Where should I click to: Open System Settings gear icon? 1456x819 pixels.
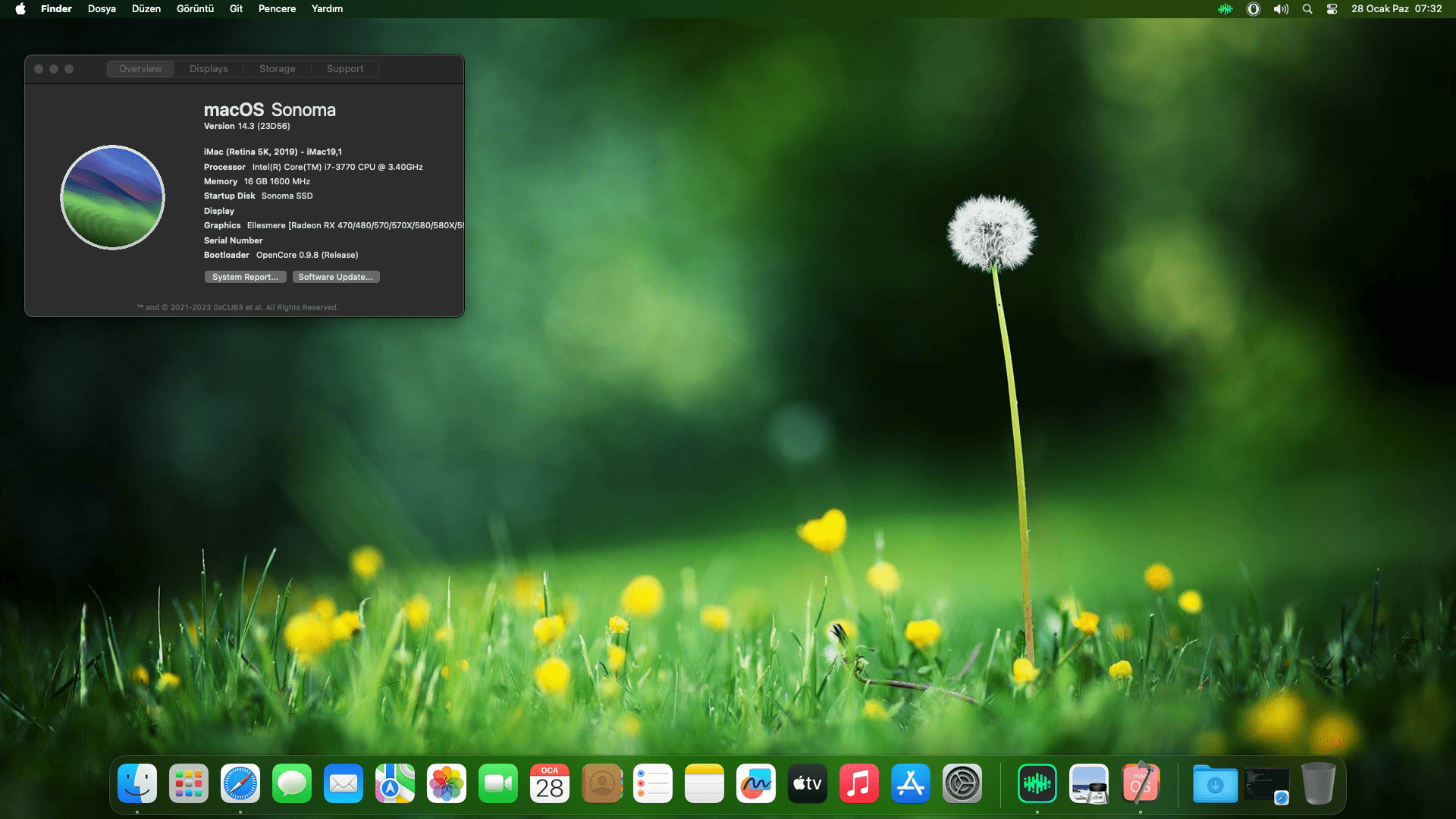pos(962,783)
